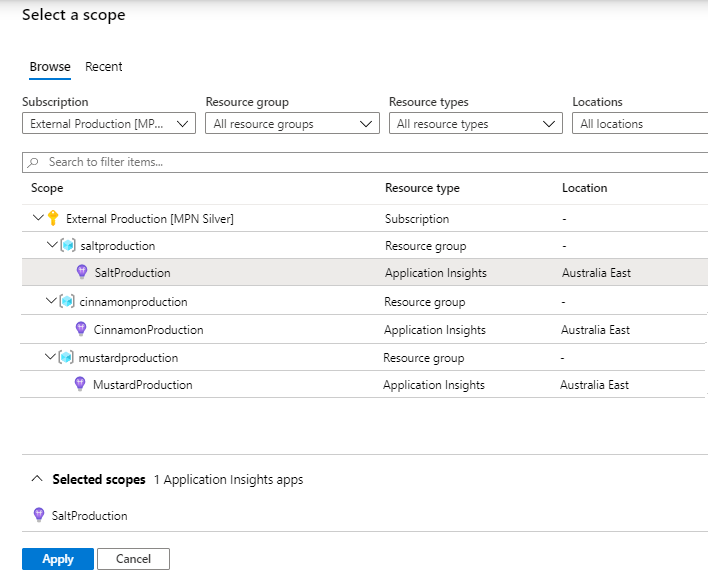The image size is (708, 578).
Task: Select the MustardProduction Application Insights row
Action: click(363, 384)
